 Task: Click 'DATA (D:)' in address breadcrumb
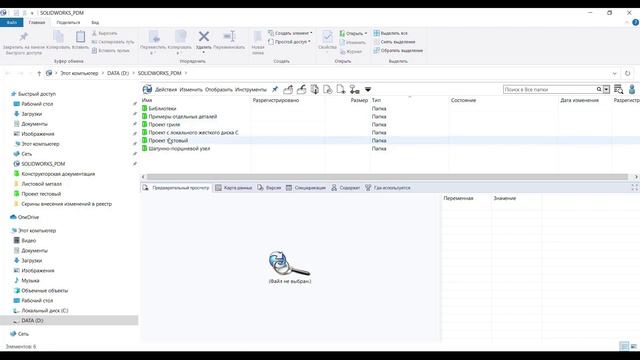click(x=118, y=73)
